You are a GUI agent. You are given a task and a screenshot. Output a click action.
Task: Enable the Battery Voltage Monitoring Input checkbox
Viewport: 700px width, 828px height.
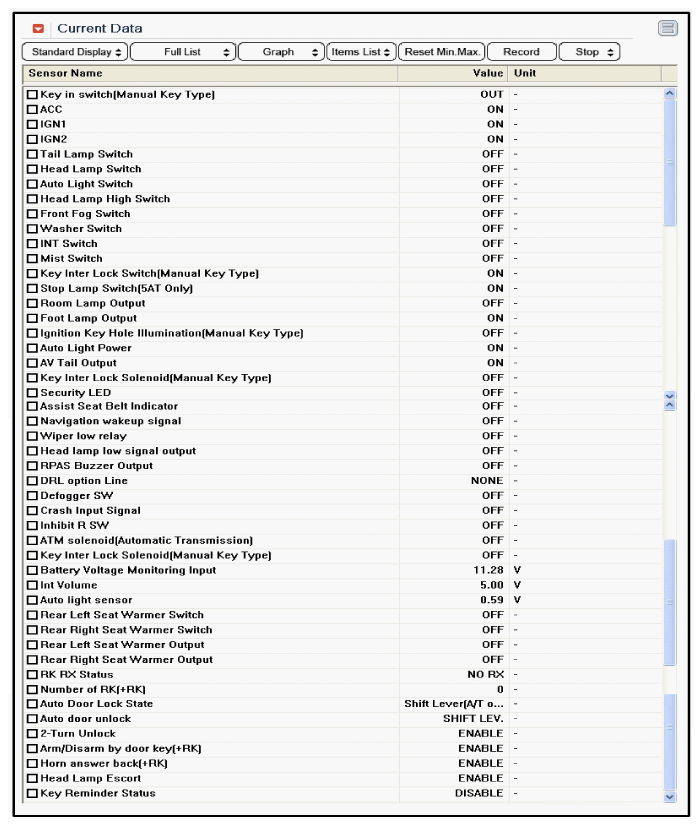coord(32,570)
